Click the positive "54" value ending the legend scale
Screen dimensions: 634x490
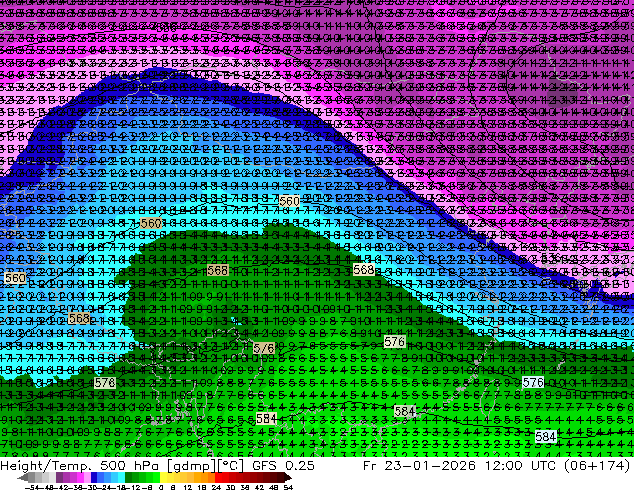pos(288,488)
